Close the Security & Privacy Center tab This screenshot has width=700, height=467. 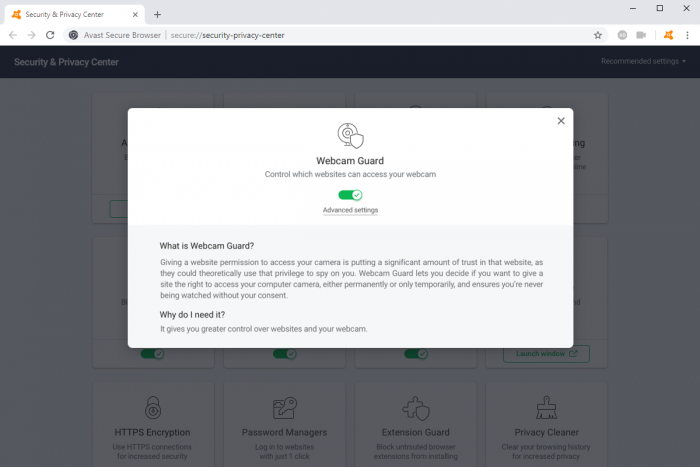pos(135,15)
